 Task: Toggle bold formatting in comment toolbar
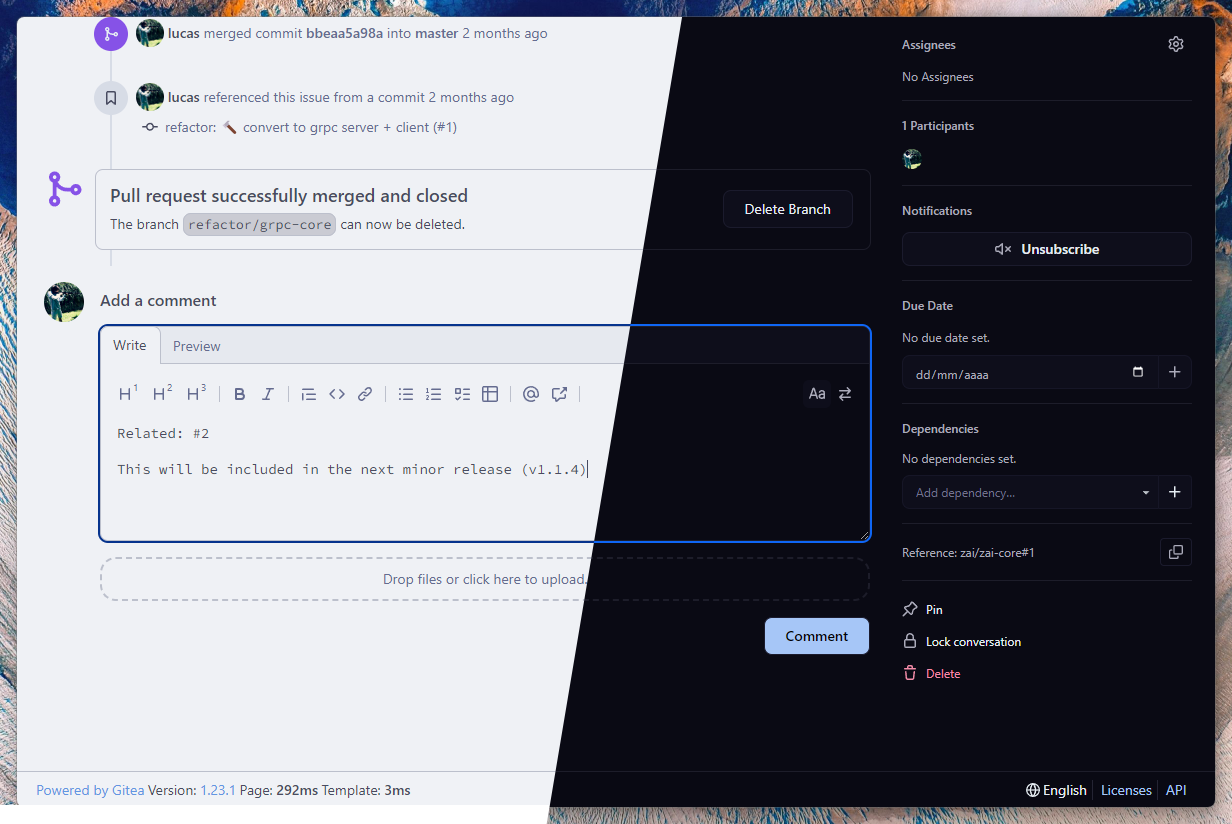240,394
